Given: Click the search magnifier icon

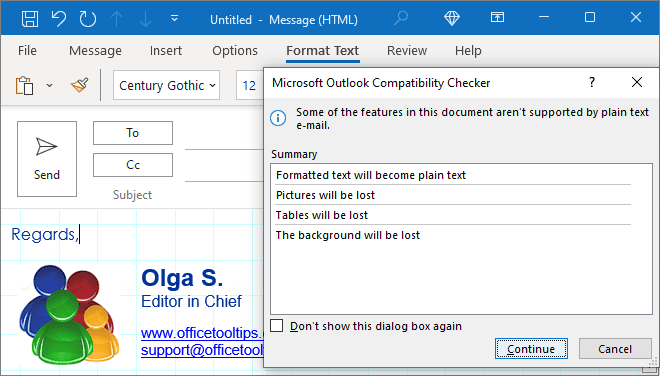Looking at the screenshot, I should [x=401, y=19].
